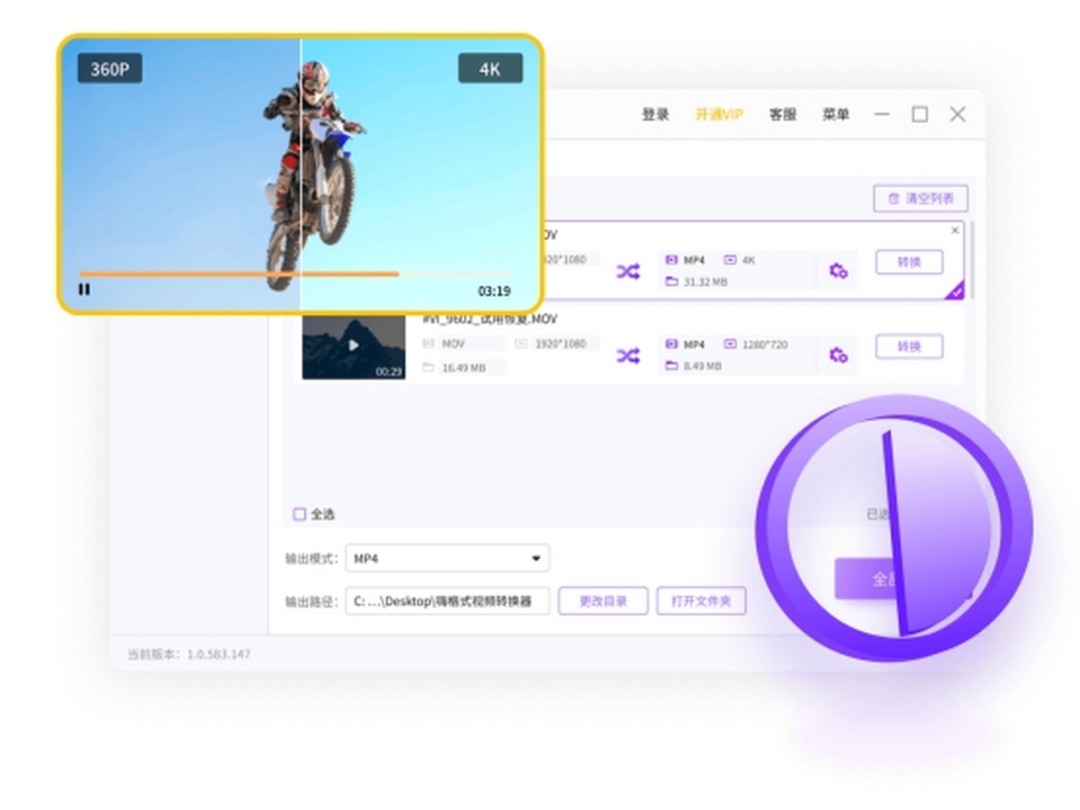Image resolution: width=1080 pixels, height=810 pixels.
Task: Pause playback in the 360P/4K preview
Action: (x=85, y=289)
